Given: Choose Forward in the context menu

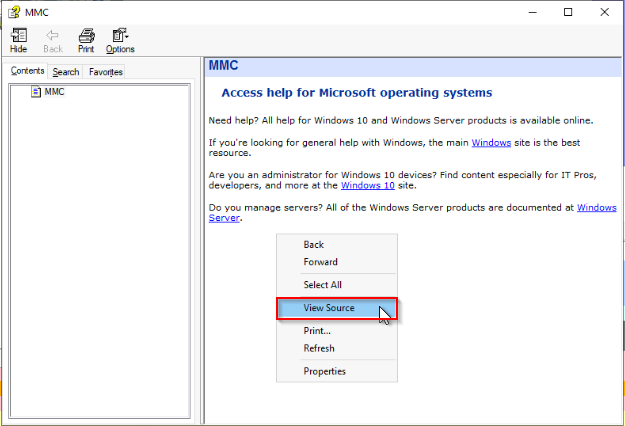Looking at the screenshot, I should coord(337,262).
